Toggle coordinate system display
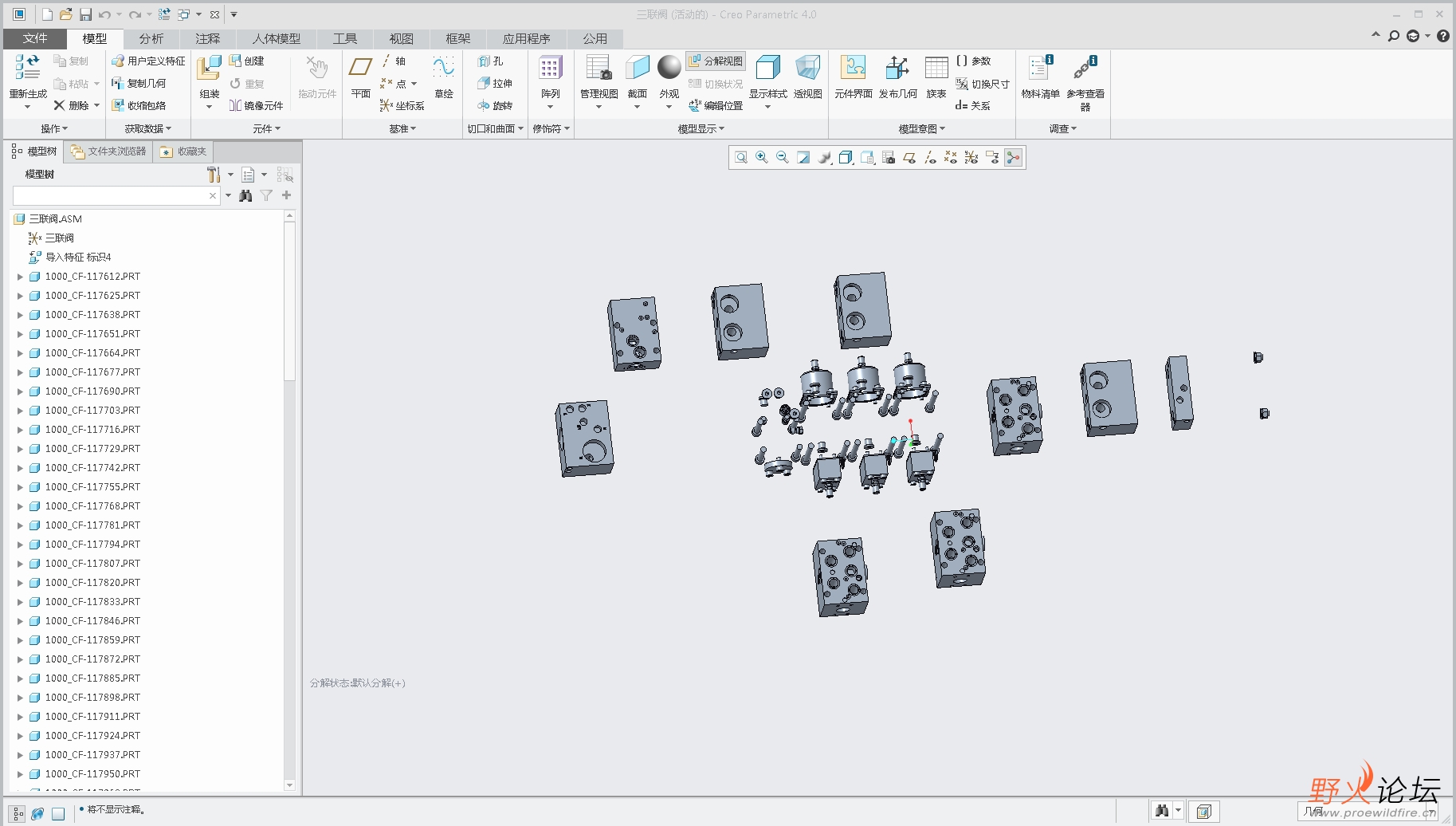Screen dimensions: 1456x826 (971, 158)
